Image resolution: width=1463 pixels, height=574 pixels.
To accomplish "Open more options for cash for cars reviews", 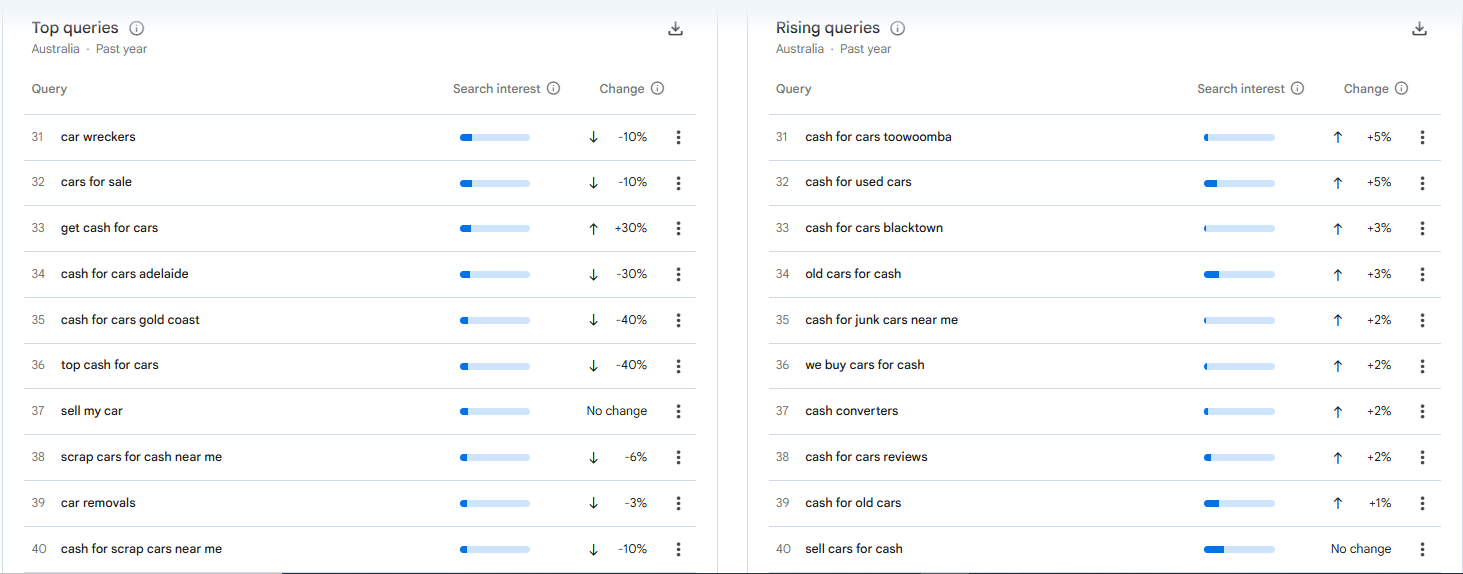I will [1422, 457].
